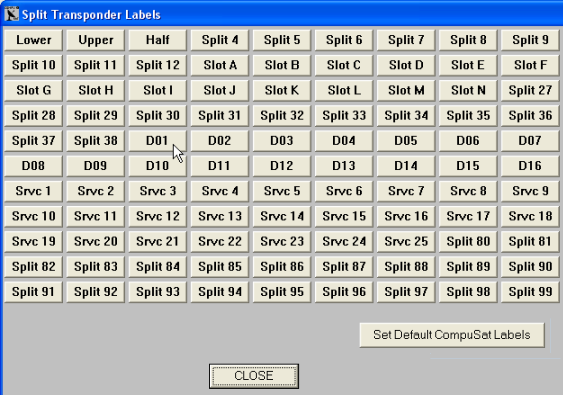Open the Split 99 label
563x395 pixels.
click(x=530, y=292)
